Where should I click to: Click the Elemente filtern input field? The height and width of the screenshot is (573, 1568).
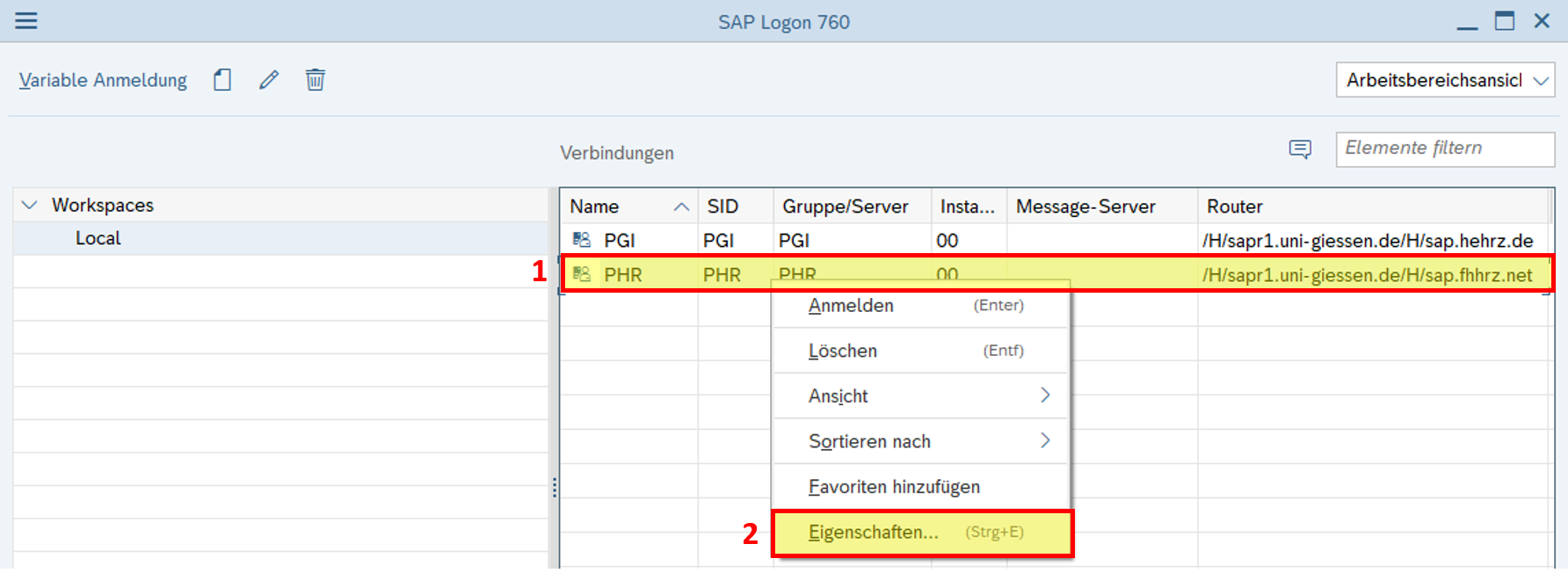(x=1445, y=149)
